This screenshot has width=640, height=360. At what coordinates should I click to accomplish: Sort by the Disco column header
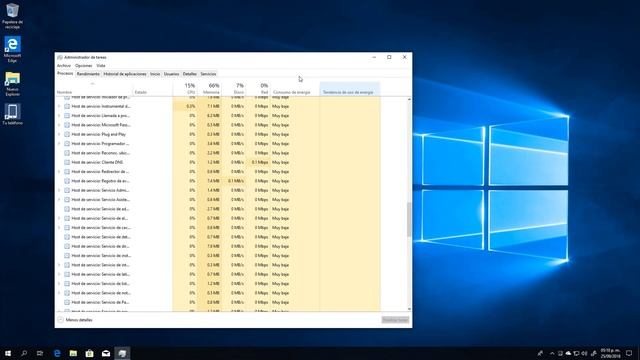[x=234, y=89]
